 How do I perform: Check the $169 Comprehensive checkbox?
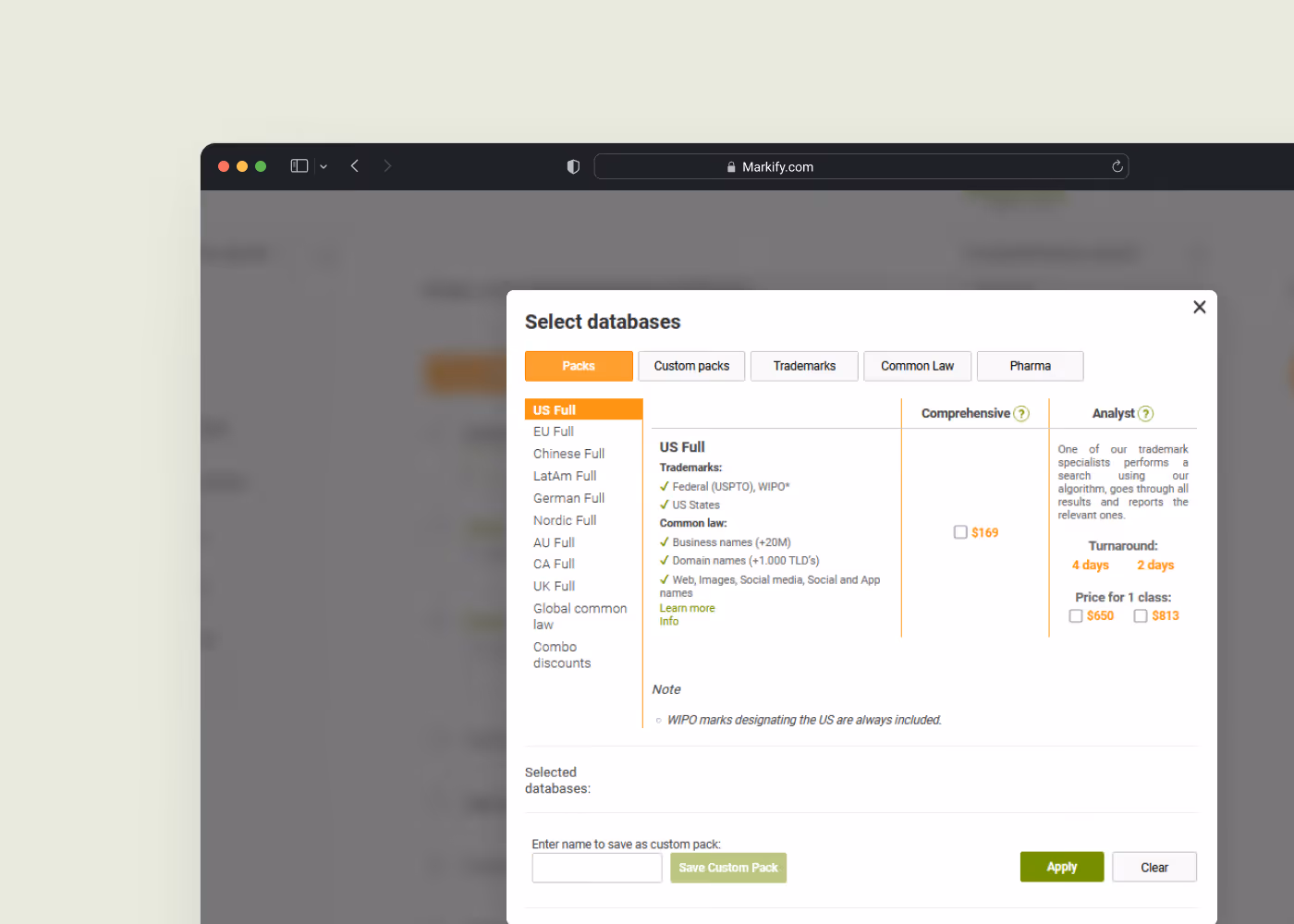(960, 532)
